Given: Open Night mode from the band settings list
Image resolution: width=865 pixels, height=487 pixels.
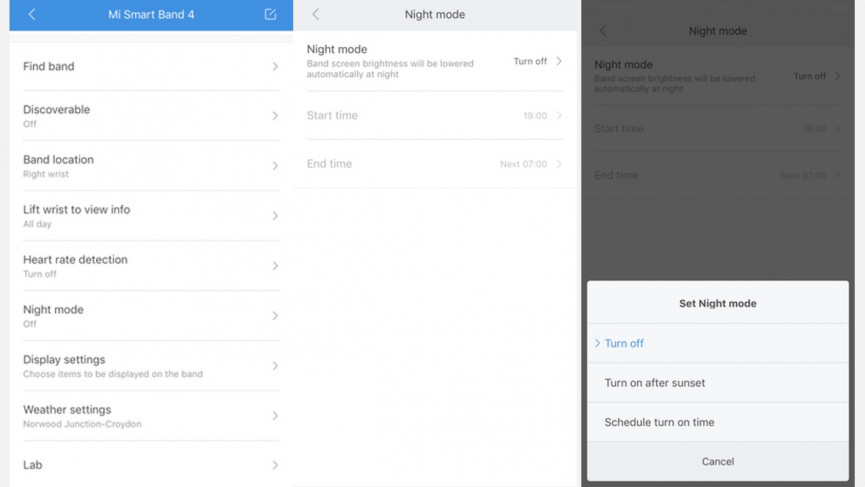Looking at the screenshot, I should (150, 316).
